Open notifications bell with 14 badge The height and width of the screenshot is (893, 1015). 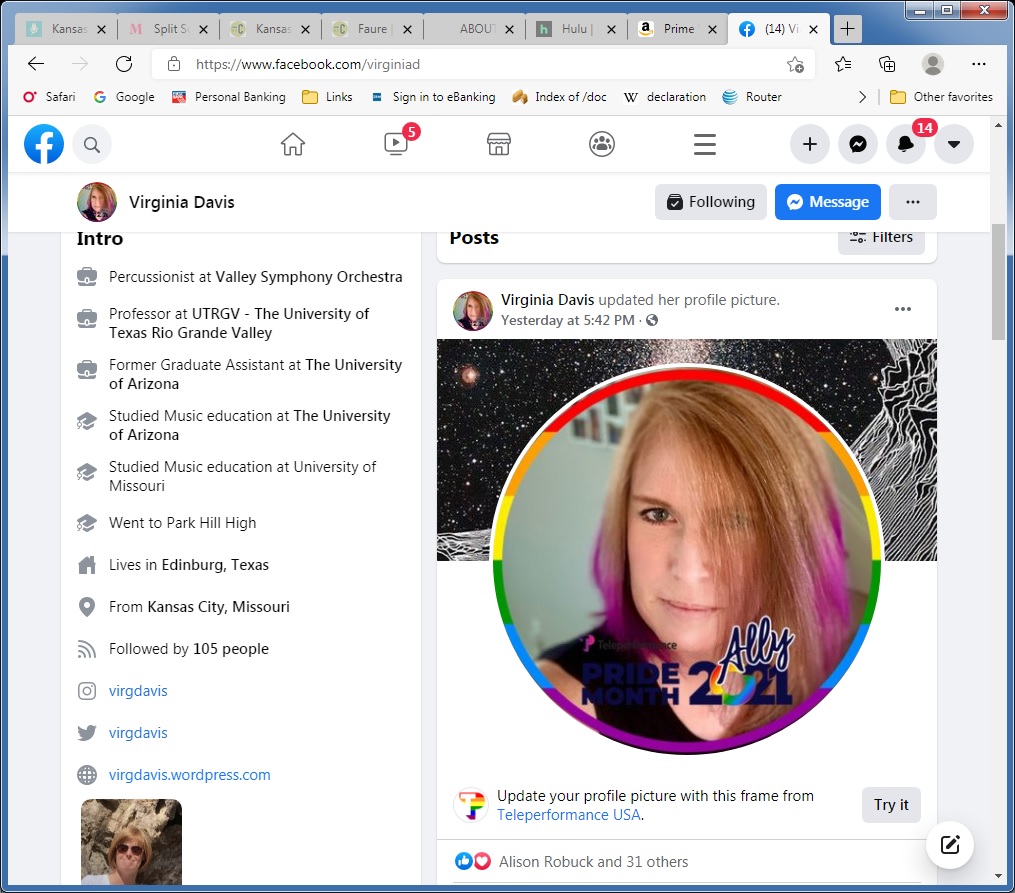point(905,145)
